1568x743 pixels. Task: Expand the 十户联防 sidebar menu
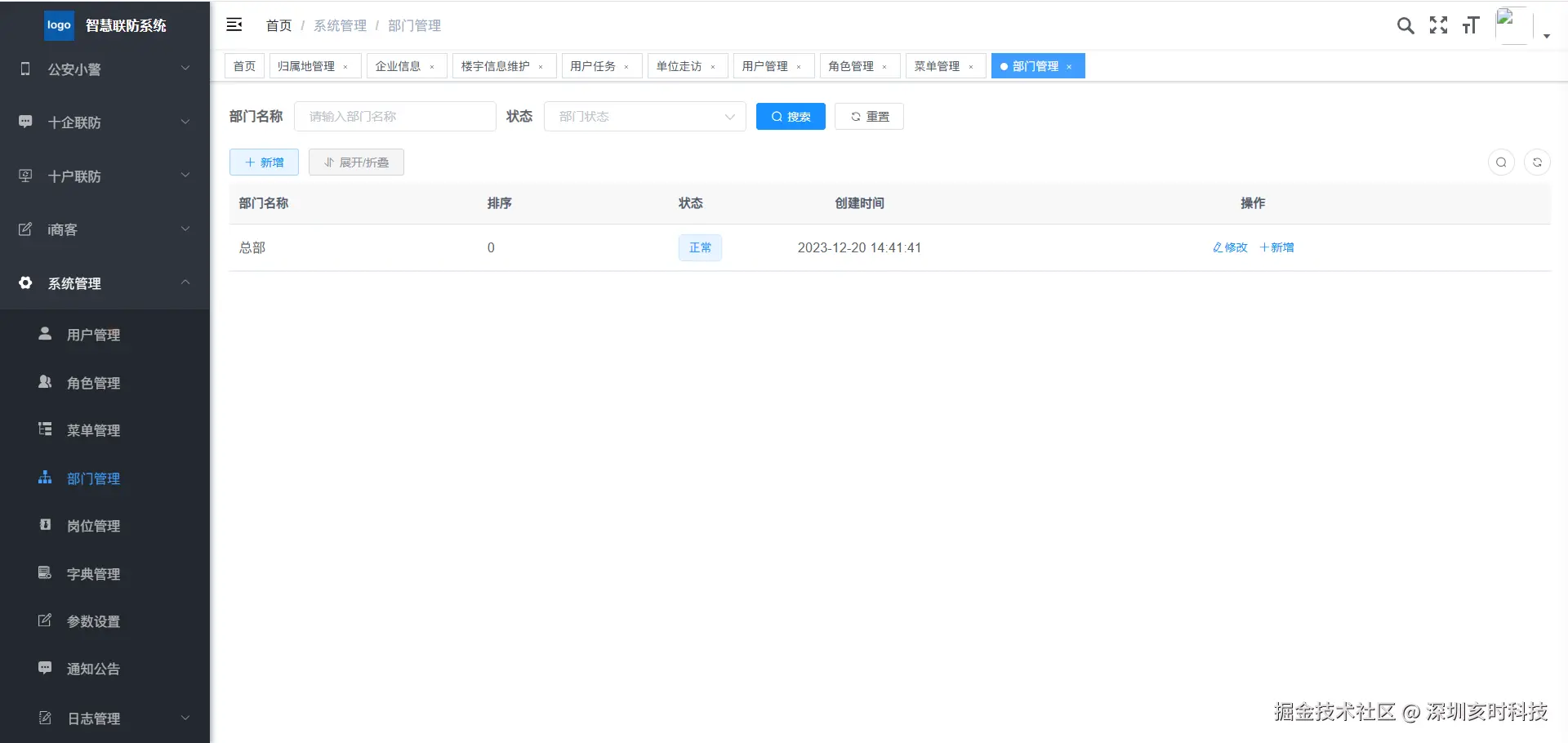(x=185, y=176)
